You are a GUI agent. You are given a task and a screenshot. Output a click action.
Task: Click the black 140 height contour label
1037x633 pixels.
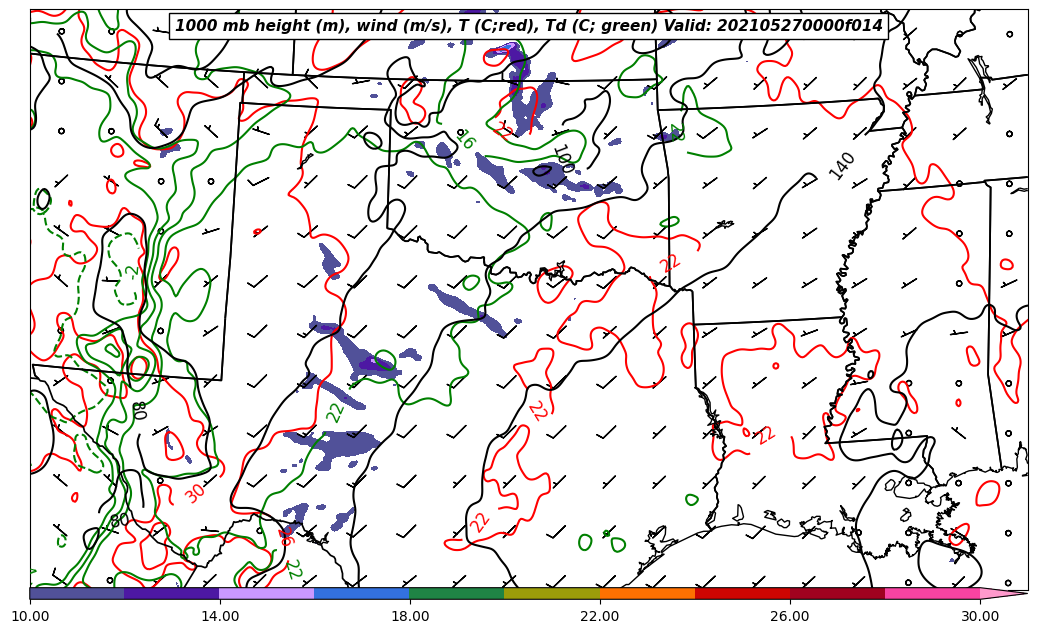pyautogui.click(x=842, y=166)
